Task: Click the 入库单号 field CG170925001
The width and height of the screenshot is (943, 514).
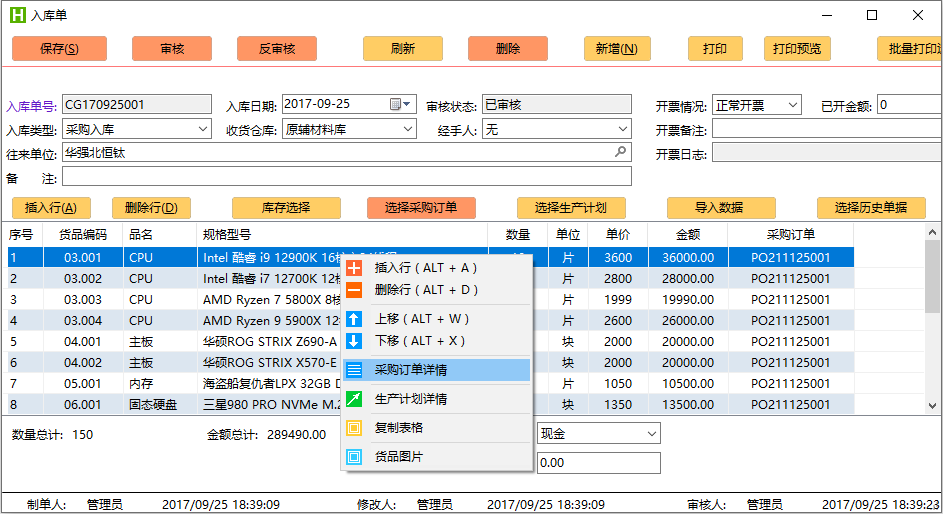Action: 137,105
